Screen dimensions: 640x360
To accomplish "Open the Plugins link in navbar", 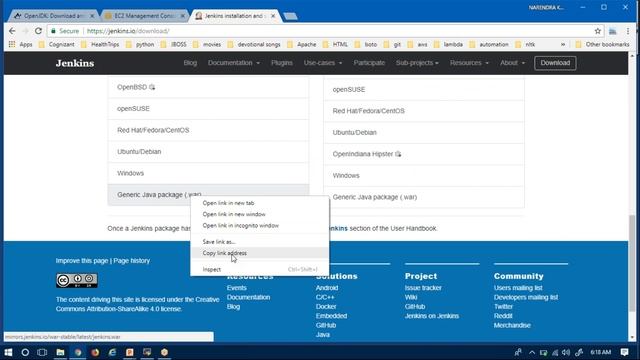I will [x=282, y=63].
